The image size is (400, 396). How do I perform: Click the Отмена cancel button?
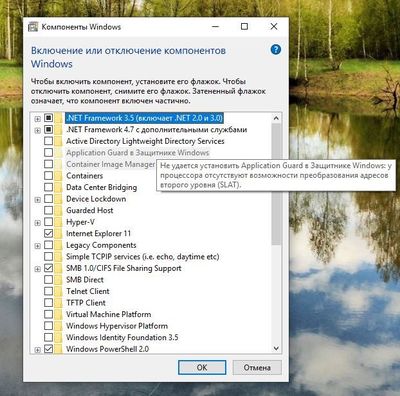(257, 368)
